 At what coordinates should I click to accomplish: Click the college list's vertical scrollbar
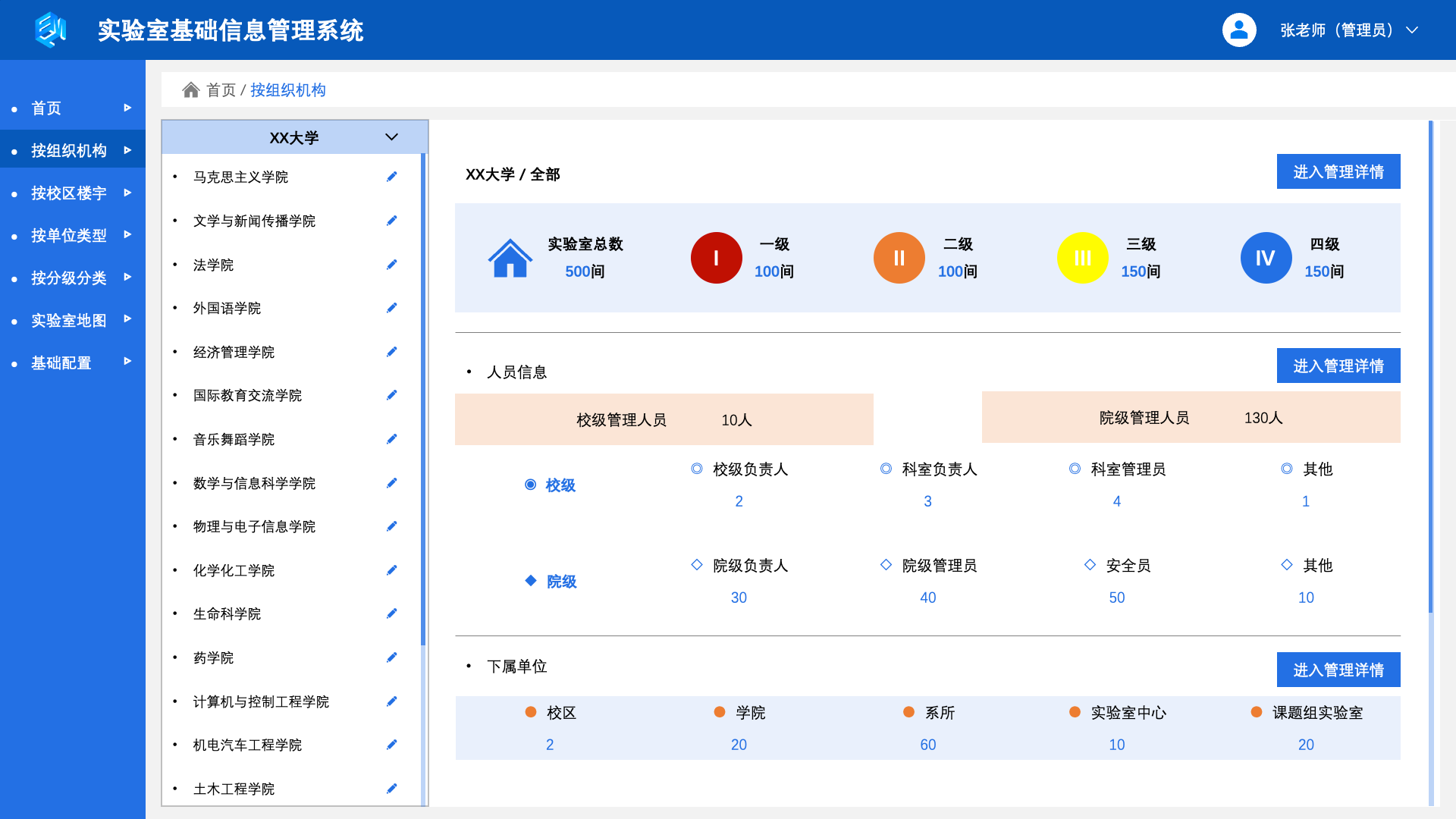(x=423, y=398)
